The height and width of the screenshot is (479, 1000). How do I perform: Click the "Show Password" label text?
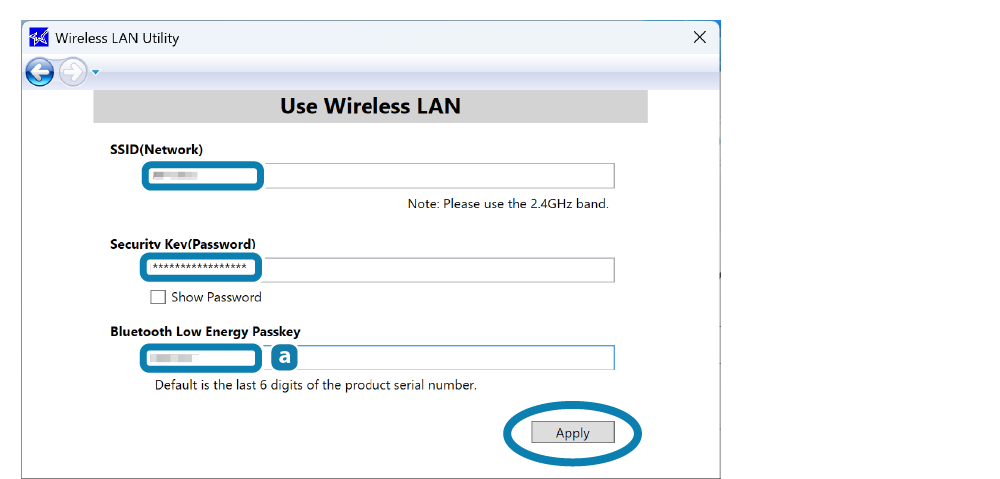(216, 297)
